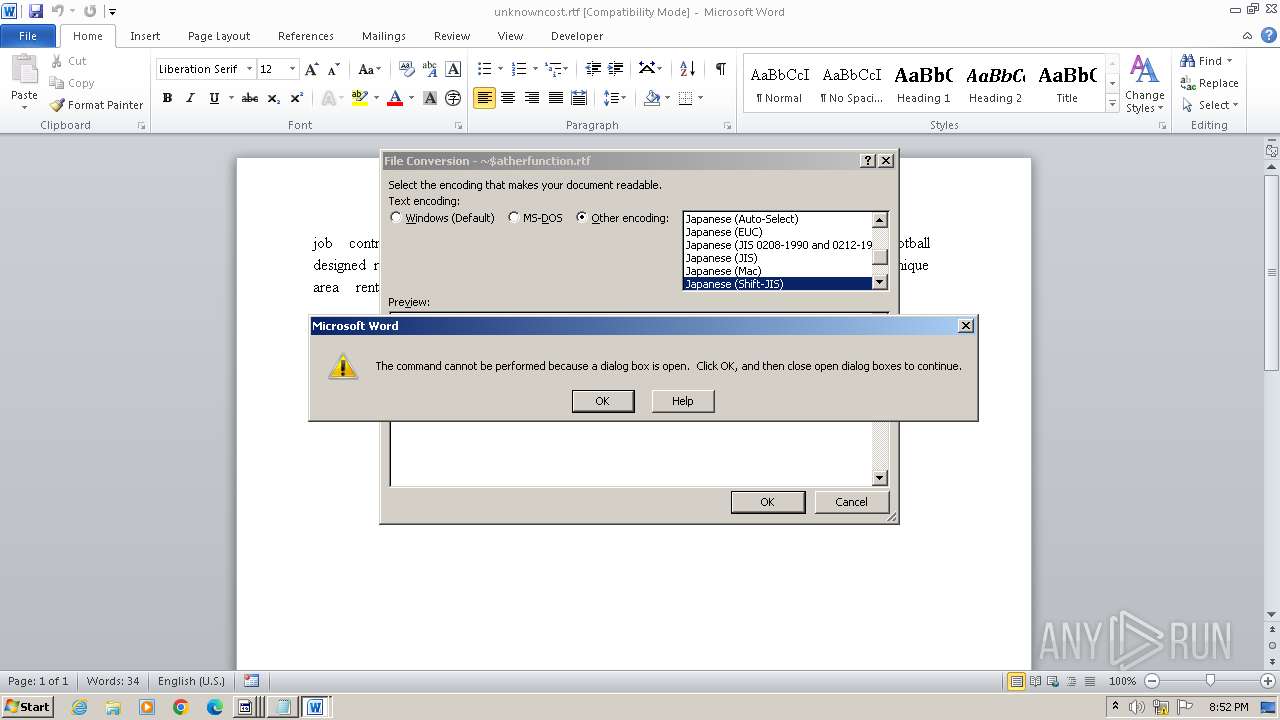Center the text alignment
This screenshot has width=1280, height=720.
(508, 98)
